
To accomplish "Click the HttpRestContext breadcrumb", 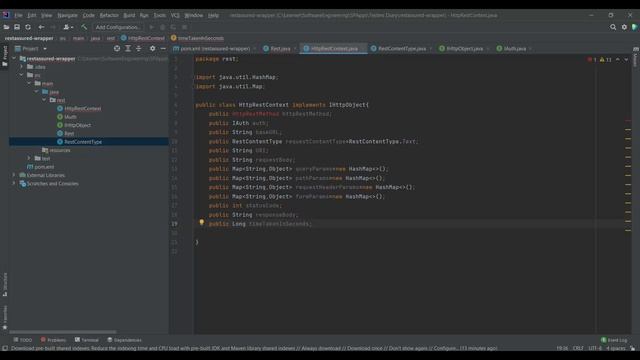I will pyautogui.click(x=142, y=38).
